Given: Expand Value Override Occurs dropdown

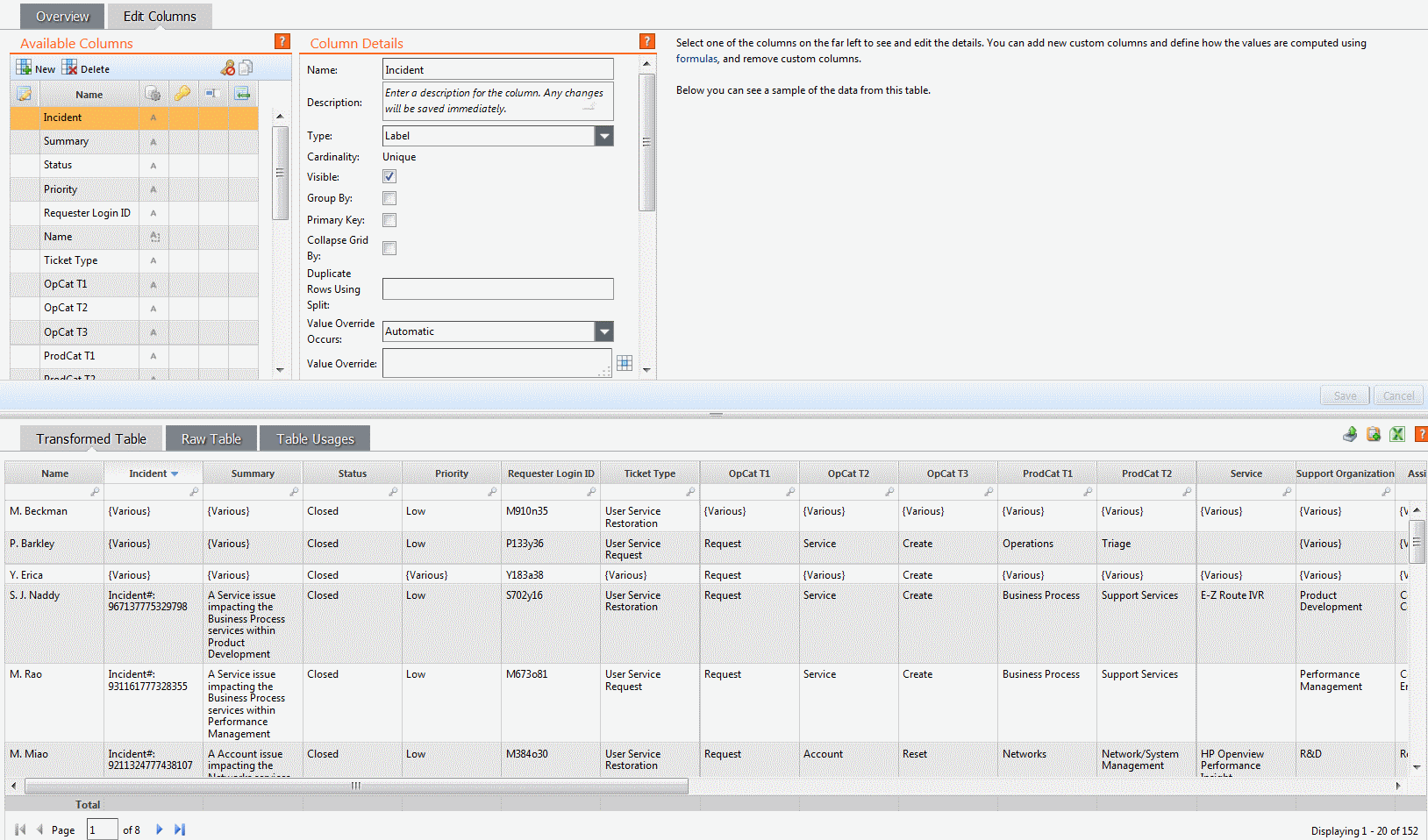Looking at the screenshot, I should [x=604, y=331].
